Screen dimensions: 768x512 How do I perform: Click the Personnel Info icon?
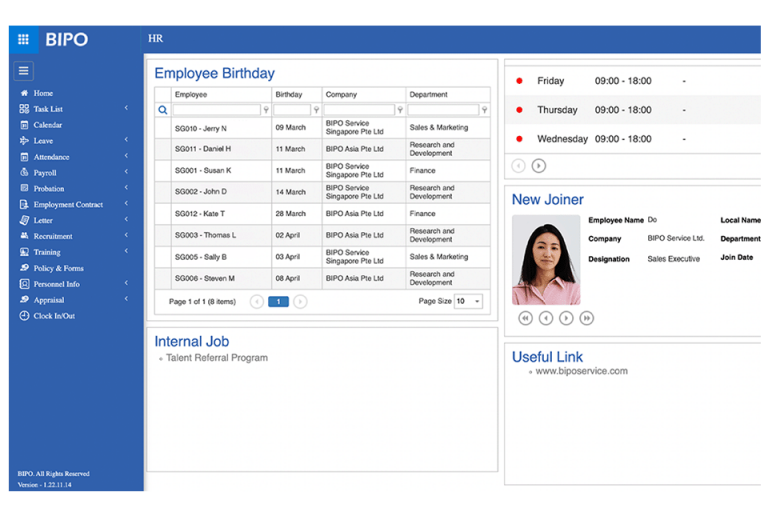click(x=24, y=284)
